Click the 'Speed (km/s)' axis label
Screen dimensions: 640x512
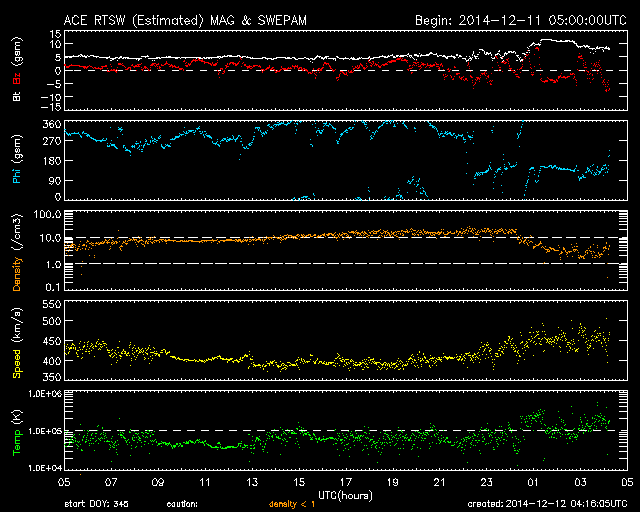17,342
